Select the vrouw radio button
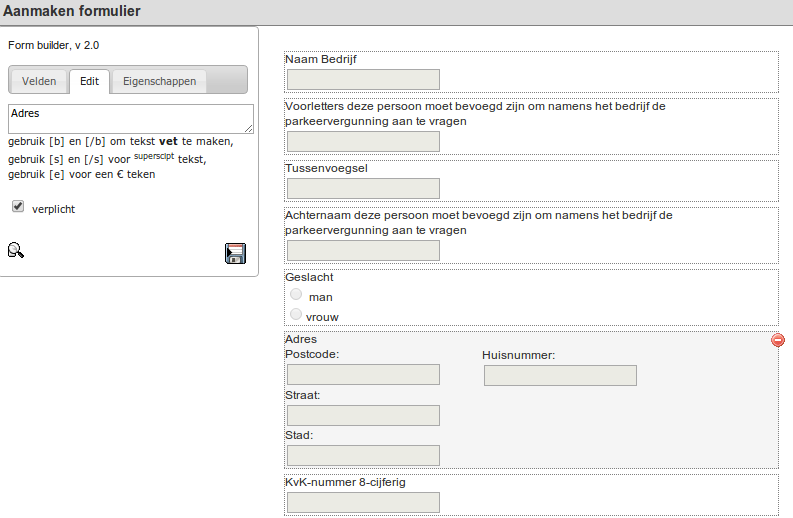The width and height of the screenshot is (793, 518). (x=295, y=315)
